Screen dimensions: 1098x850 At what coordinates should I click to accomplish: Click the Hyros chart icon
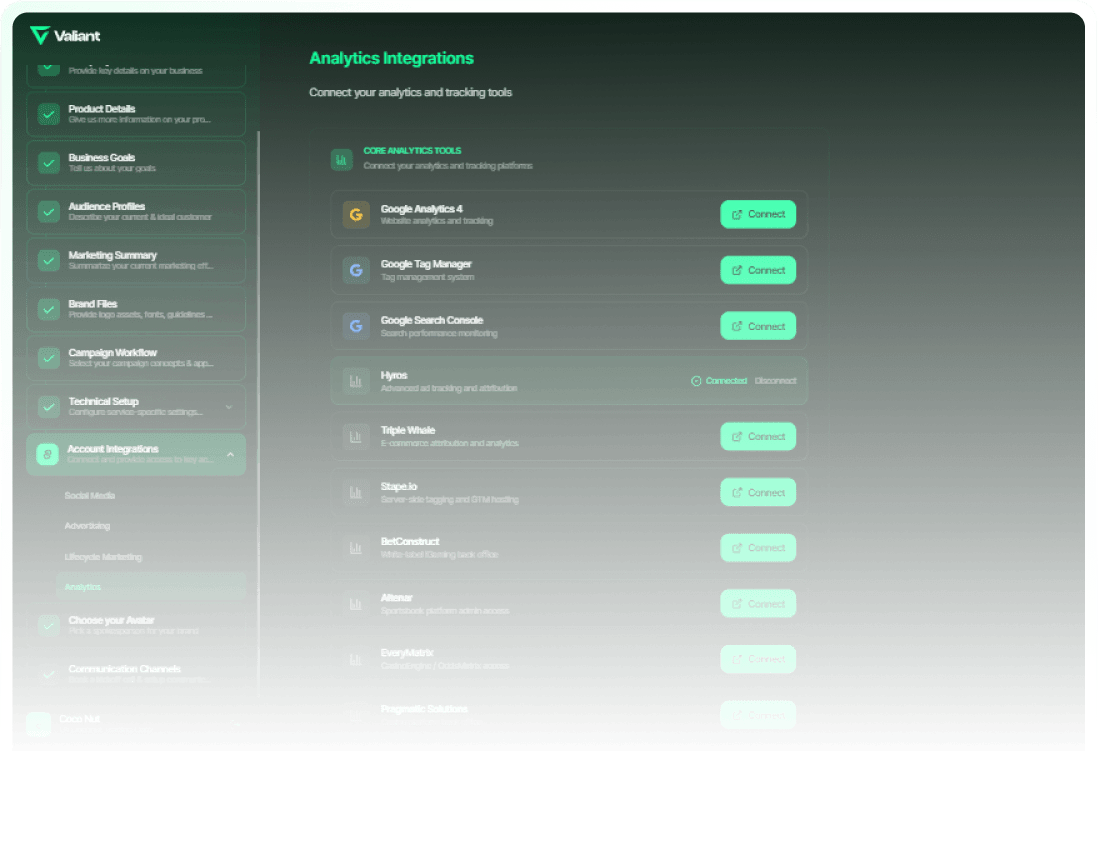click(356, 381)
